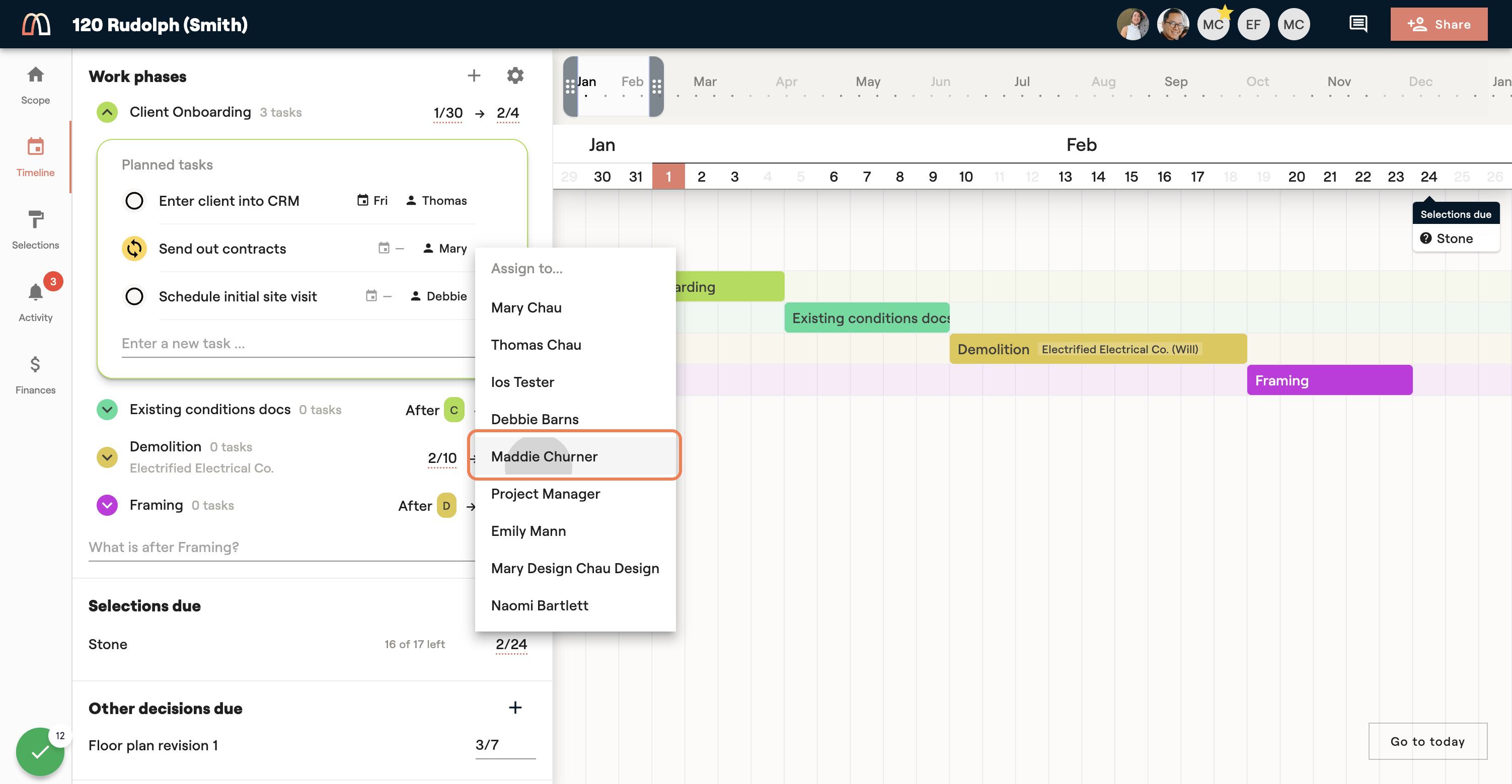Click assignee Thomas person icon
This screenshot has height=784, width=1512.
(x=411, y=201)
